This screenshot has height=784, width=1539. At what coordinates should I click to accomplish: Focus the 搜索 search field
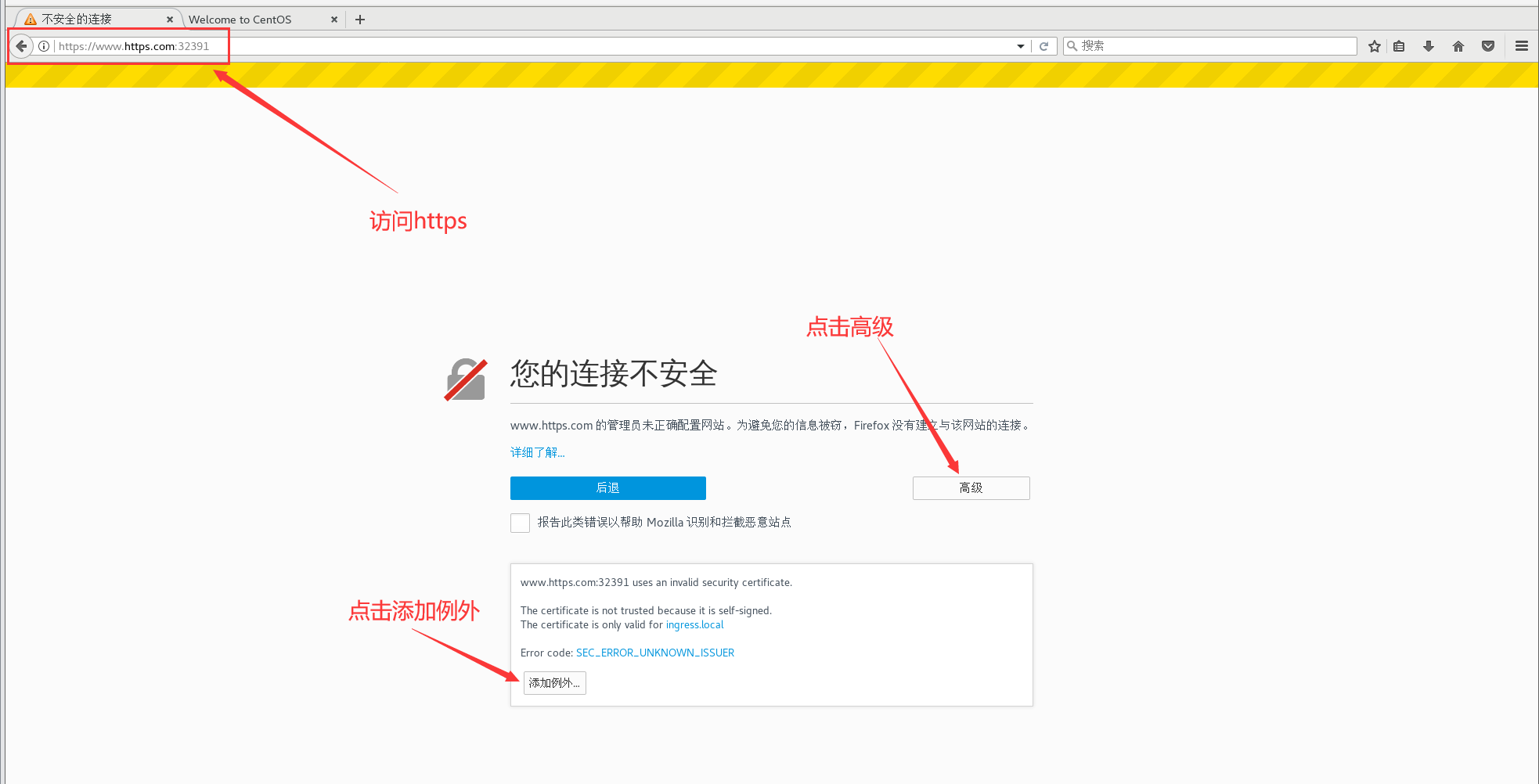[x=1210, y=46]
